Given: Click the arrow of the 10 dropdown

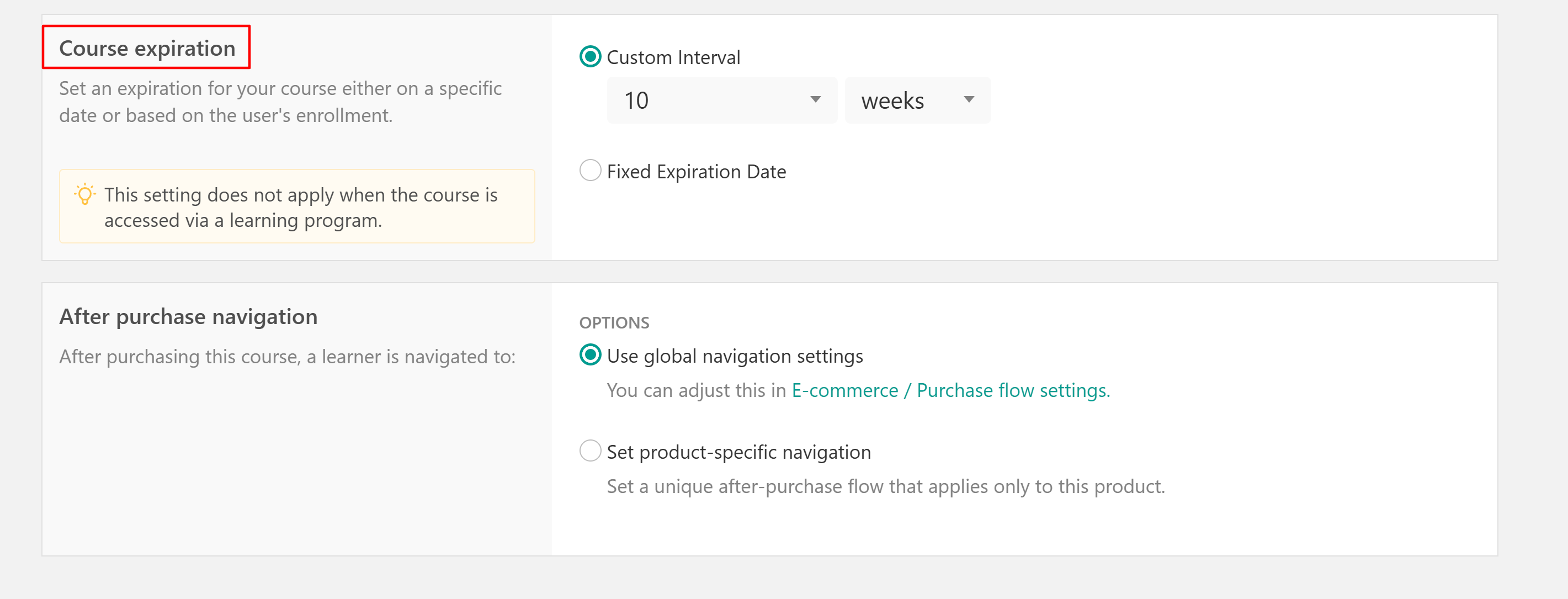Looking at the screenshot, I should (815, 100).
